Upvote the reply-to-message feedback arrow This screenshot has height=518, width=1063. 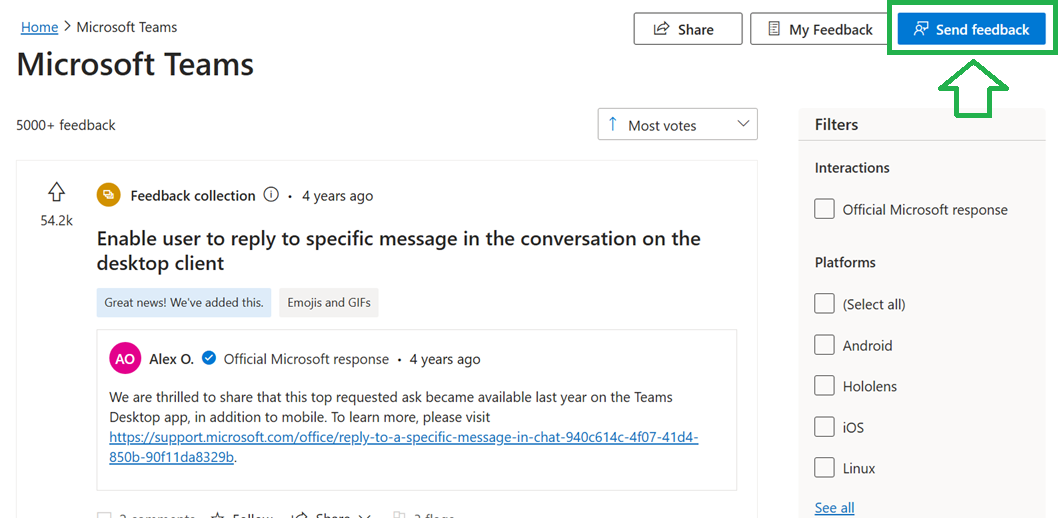point(56,193)
